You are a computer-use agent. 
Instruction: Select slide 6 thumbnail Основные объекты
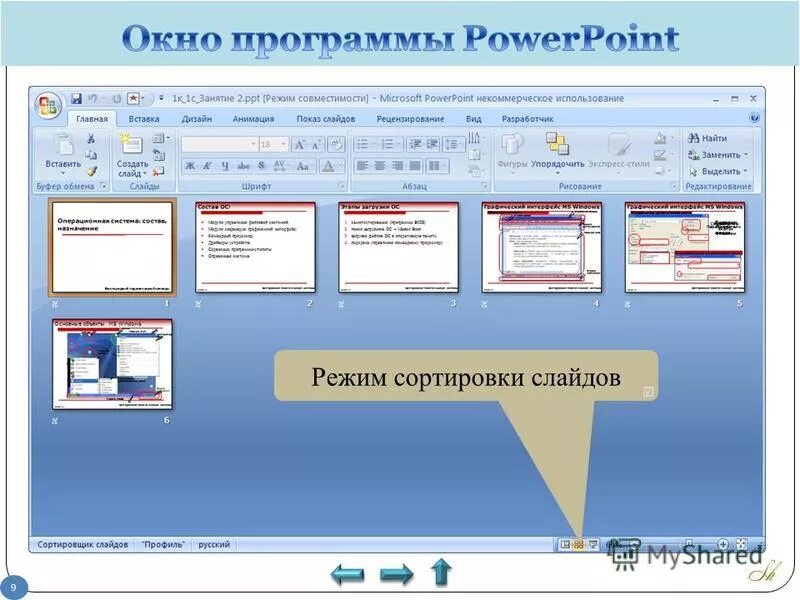tap(112, 364)
